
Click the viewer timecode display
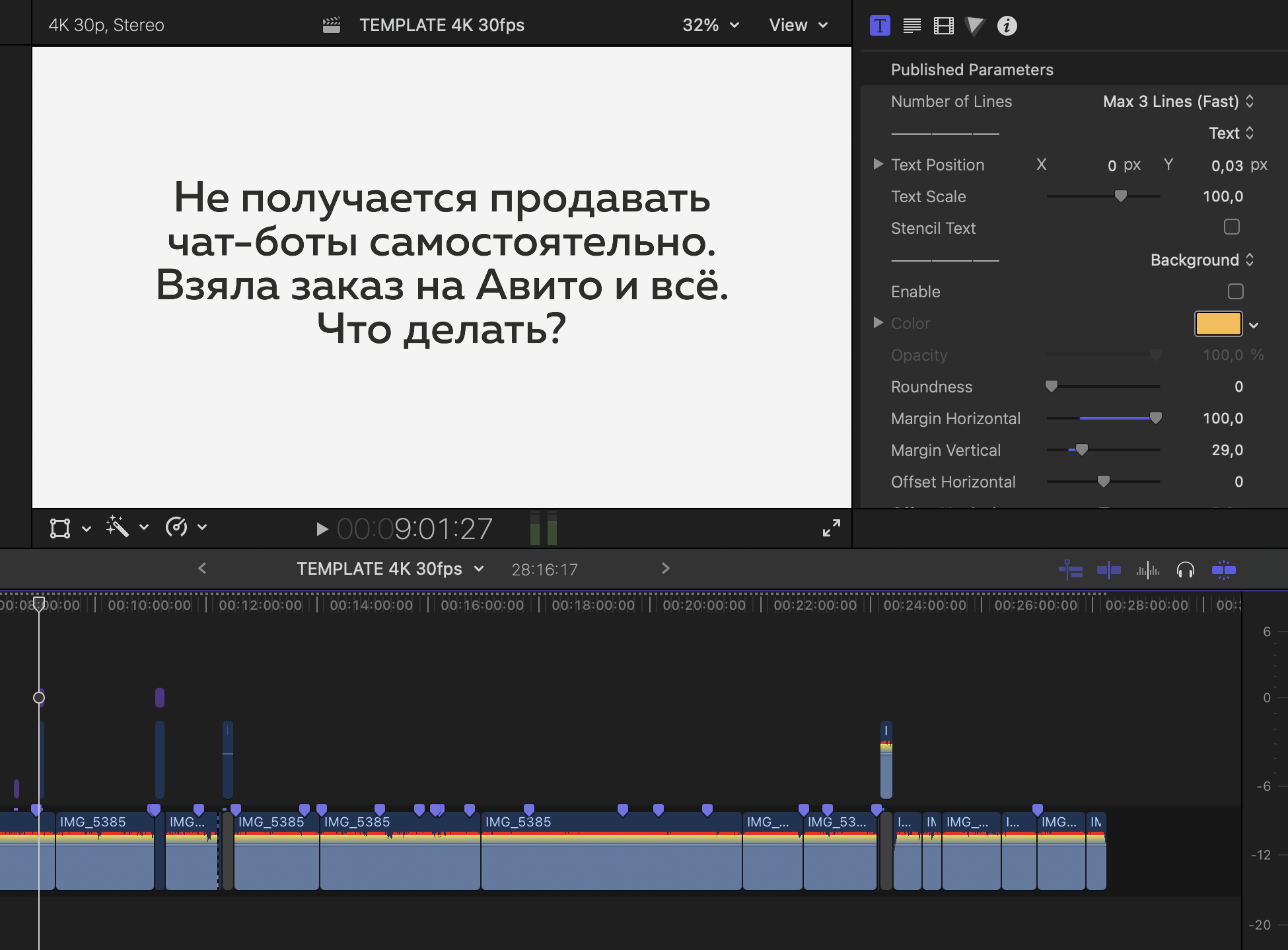415,529
